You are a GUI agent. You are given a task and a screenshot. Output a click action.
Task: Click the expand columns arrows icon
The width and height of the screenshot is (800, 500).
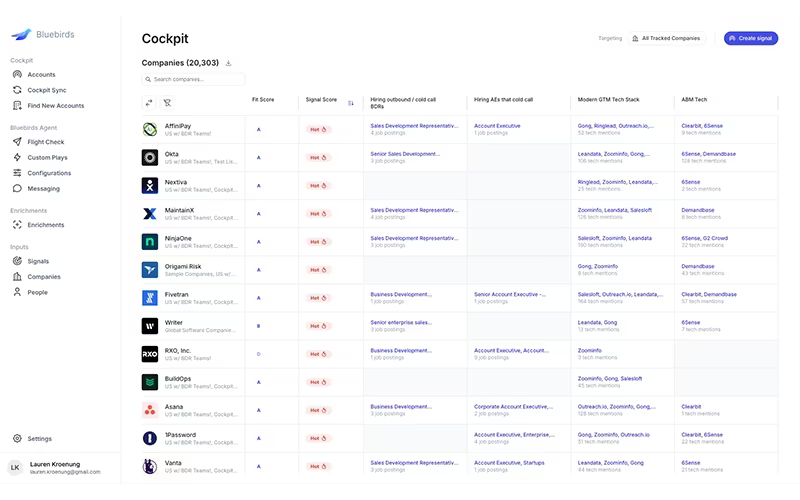[149, 103]
